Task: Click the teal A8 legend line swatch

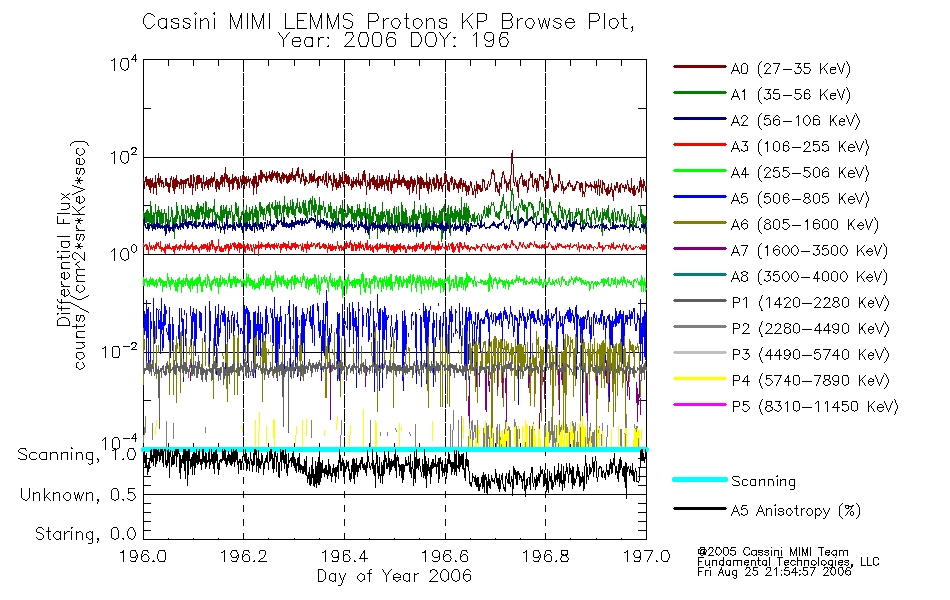Action: (x=700, y=275)
